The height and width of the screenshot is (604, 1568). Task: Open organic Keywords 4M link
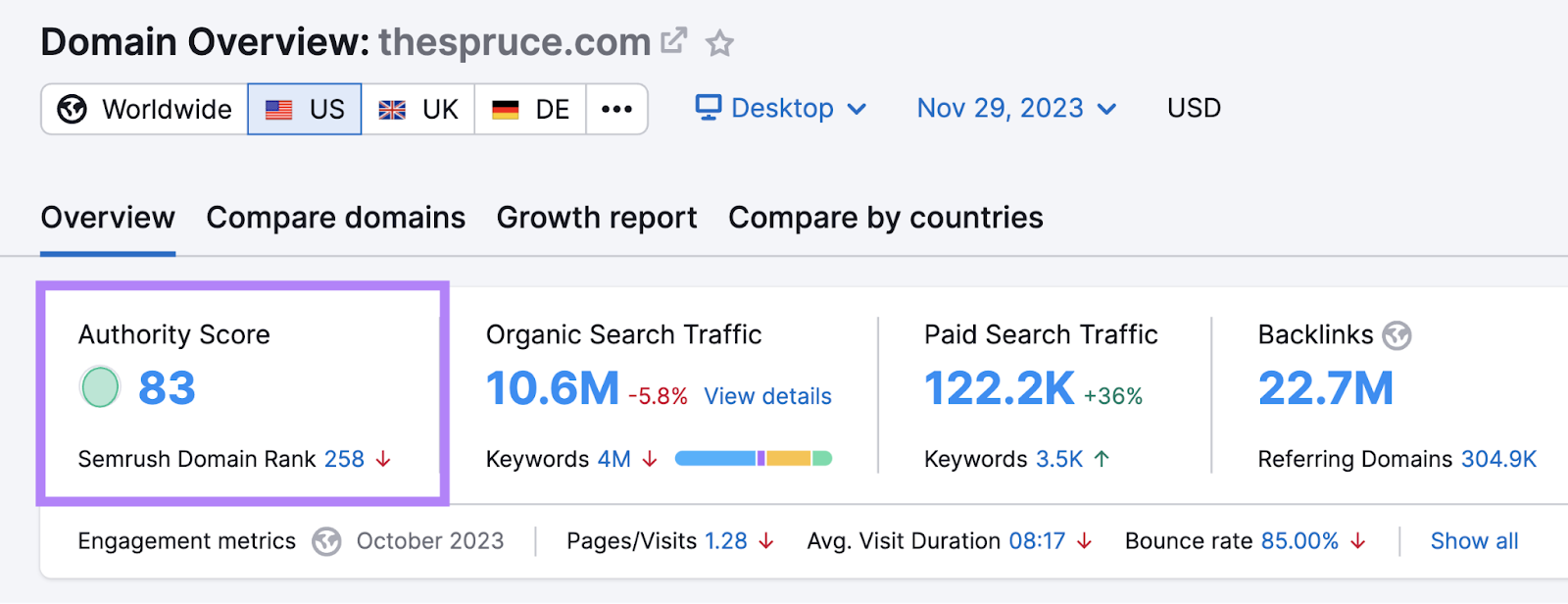614,459
